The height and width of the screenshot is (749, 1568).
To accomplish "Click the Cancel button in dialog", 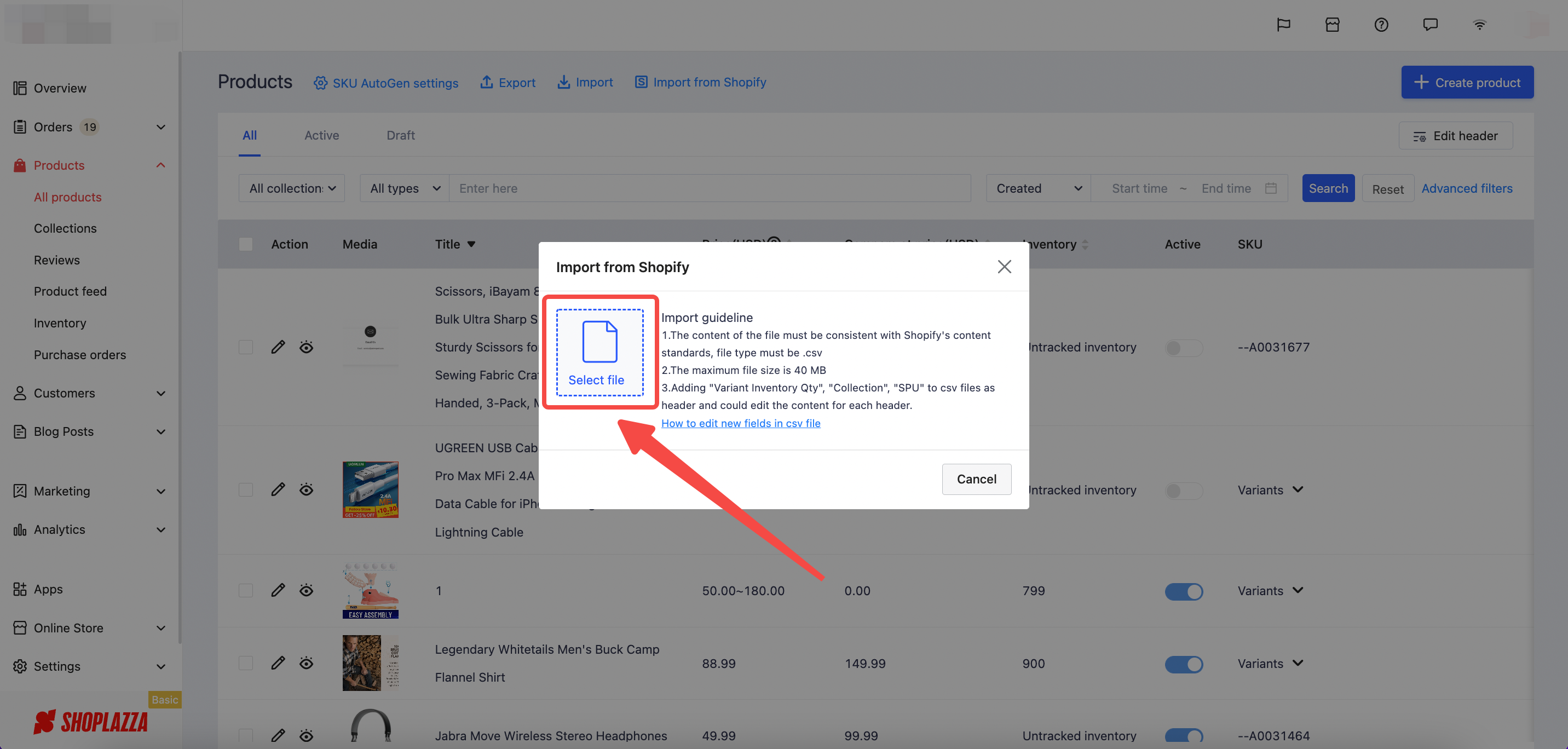I will pos(976,479).
